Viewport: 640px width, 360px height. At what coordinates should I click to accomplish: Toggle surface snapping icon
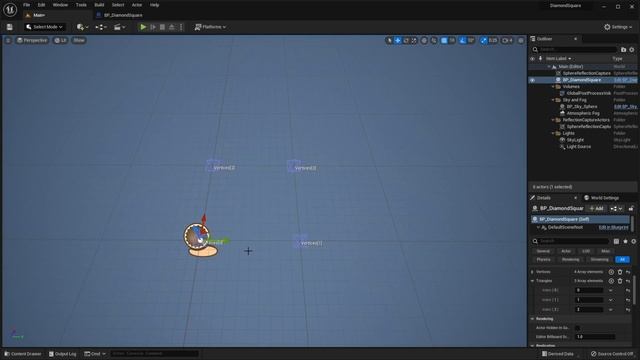click(x=433, y=40)
